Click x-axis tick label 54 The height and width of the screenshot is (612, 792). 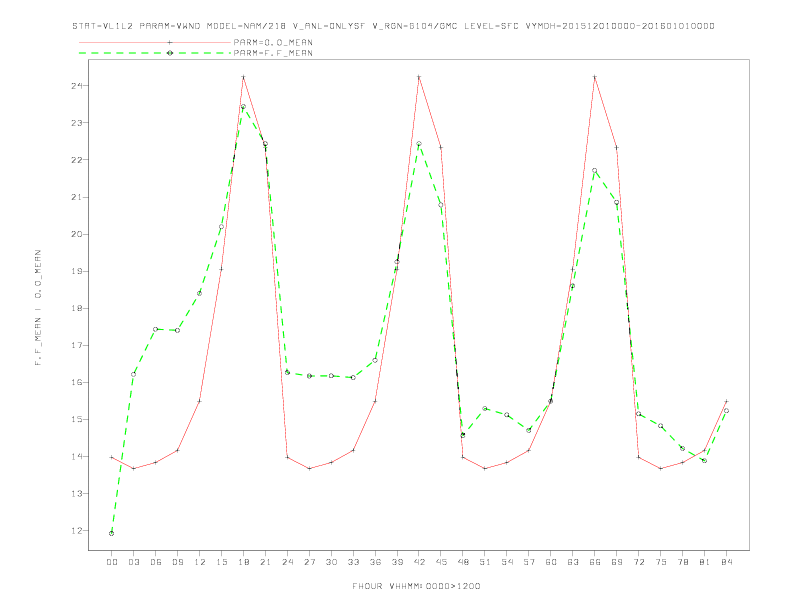507,562
